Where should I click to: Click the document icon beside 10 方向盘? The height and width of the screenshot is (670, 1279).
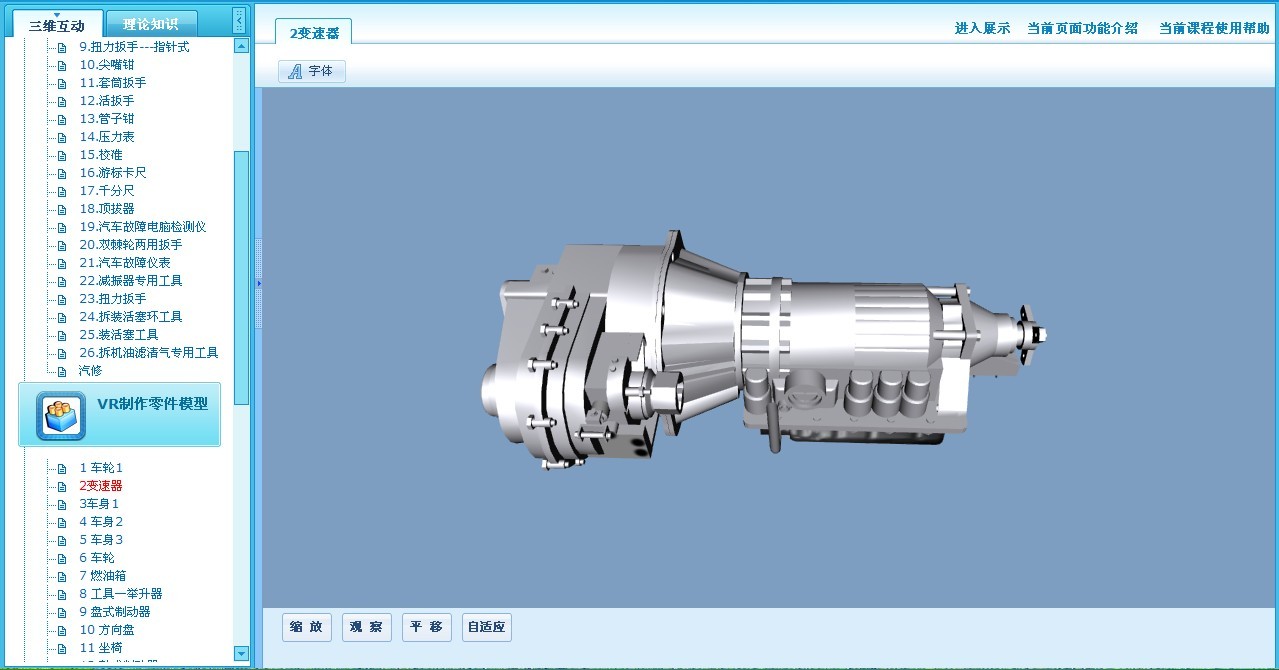click(x=61, y=630)
